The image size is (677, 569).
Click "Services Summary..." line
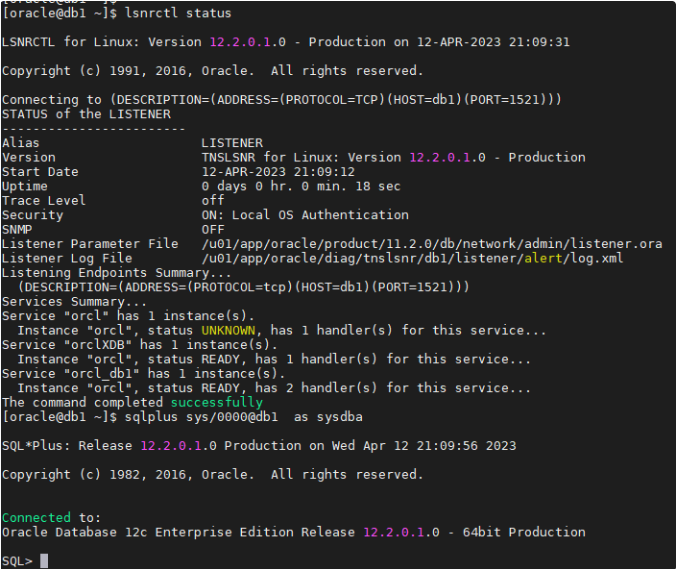click(74, 302)
